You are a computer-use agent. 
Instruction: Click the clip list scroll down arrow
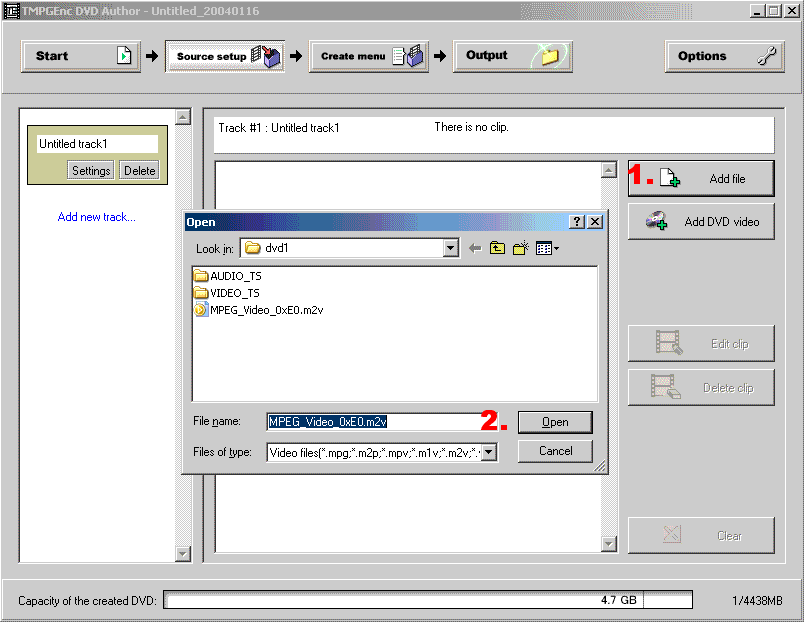(x=609, y=544)
